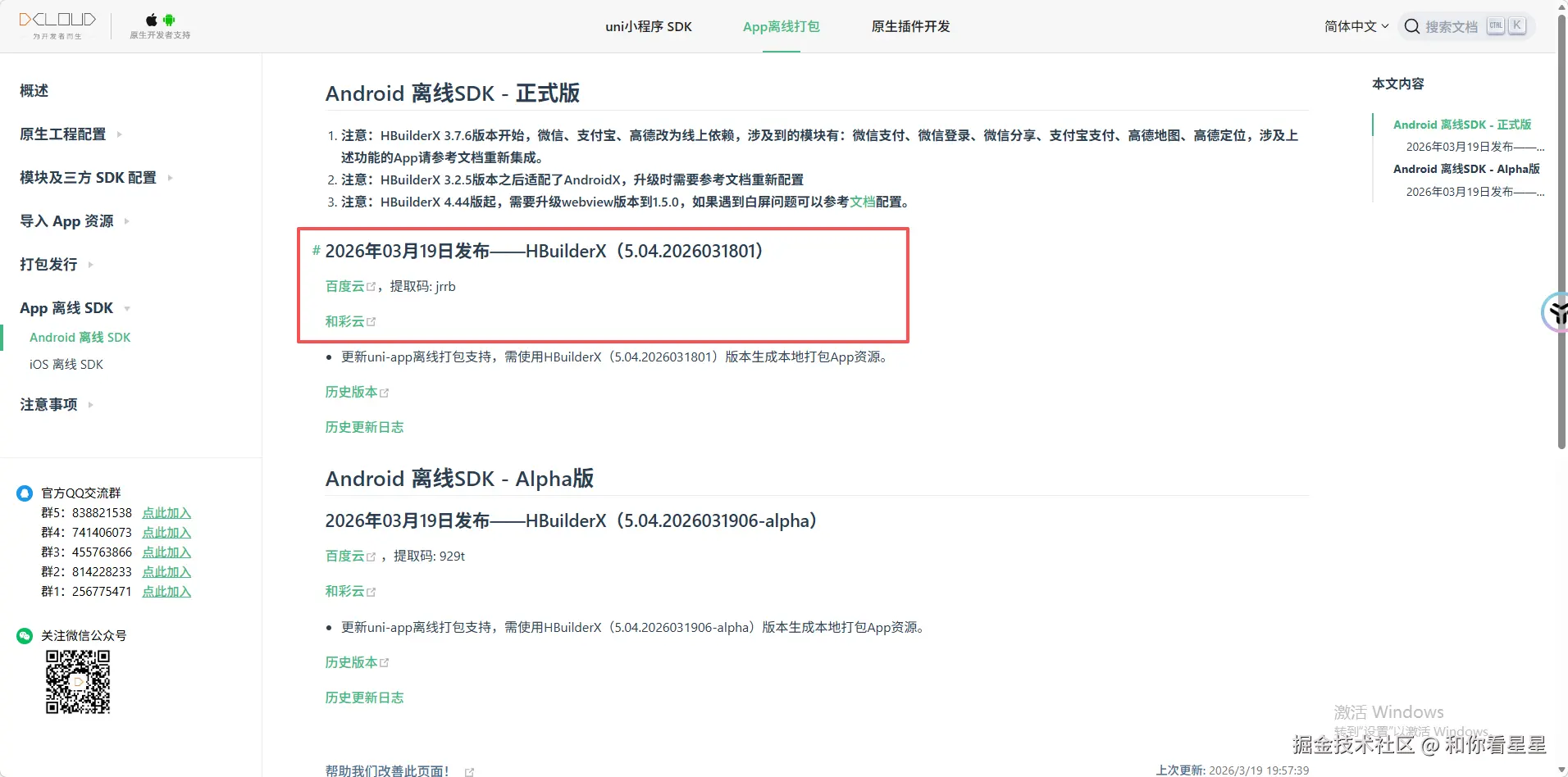This screenshot has height=777, width=1568.
Task: Open the 简体中文 language dropdown
Action: pos(1356,26)
